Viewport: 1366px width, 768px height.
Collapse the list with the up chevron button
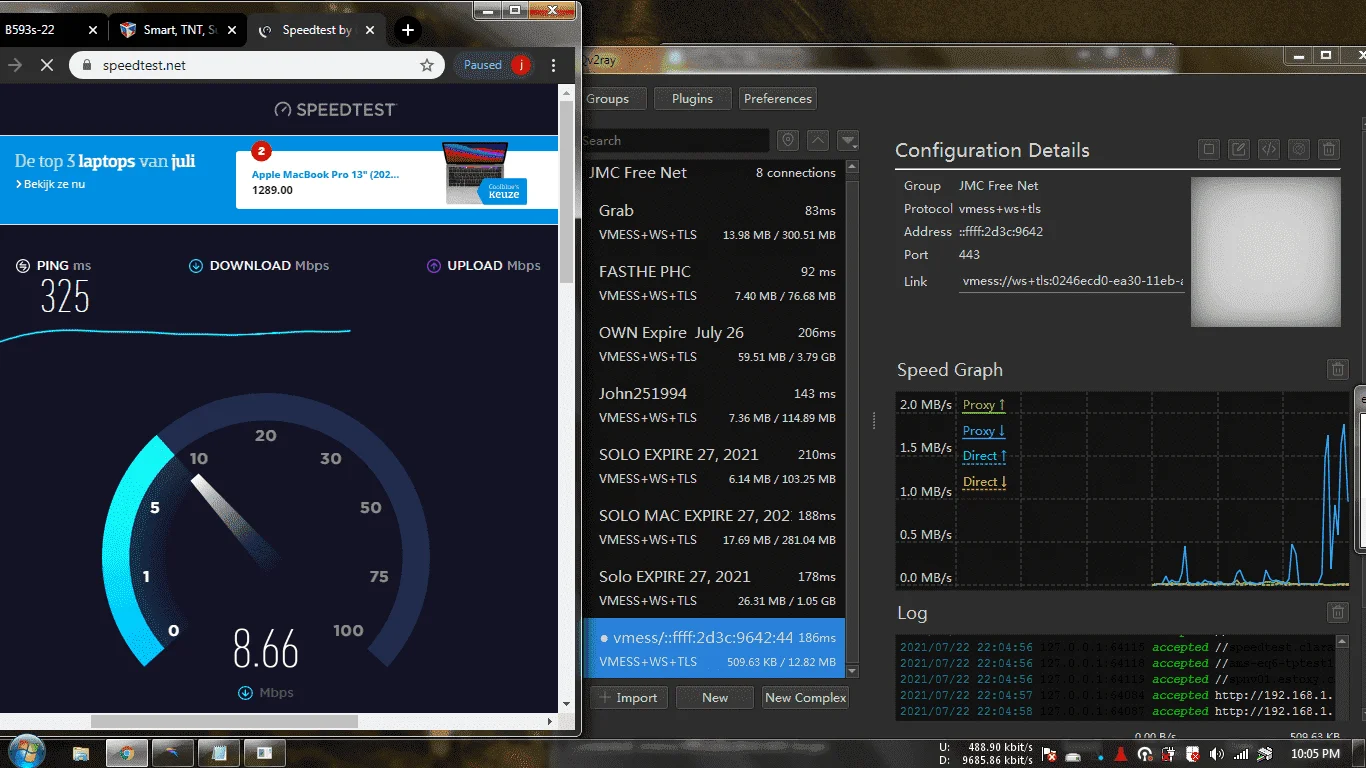tap(818, 141)
